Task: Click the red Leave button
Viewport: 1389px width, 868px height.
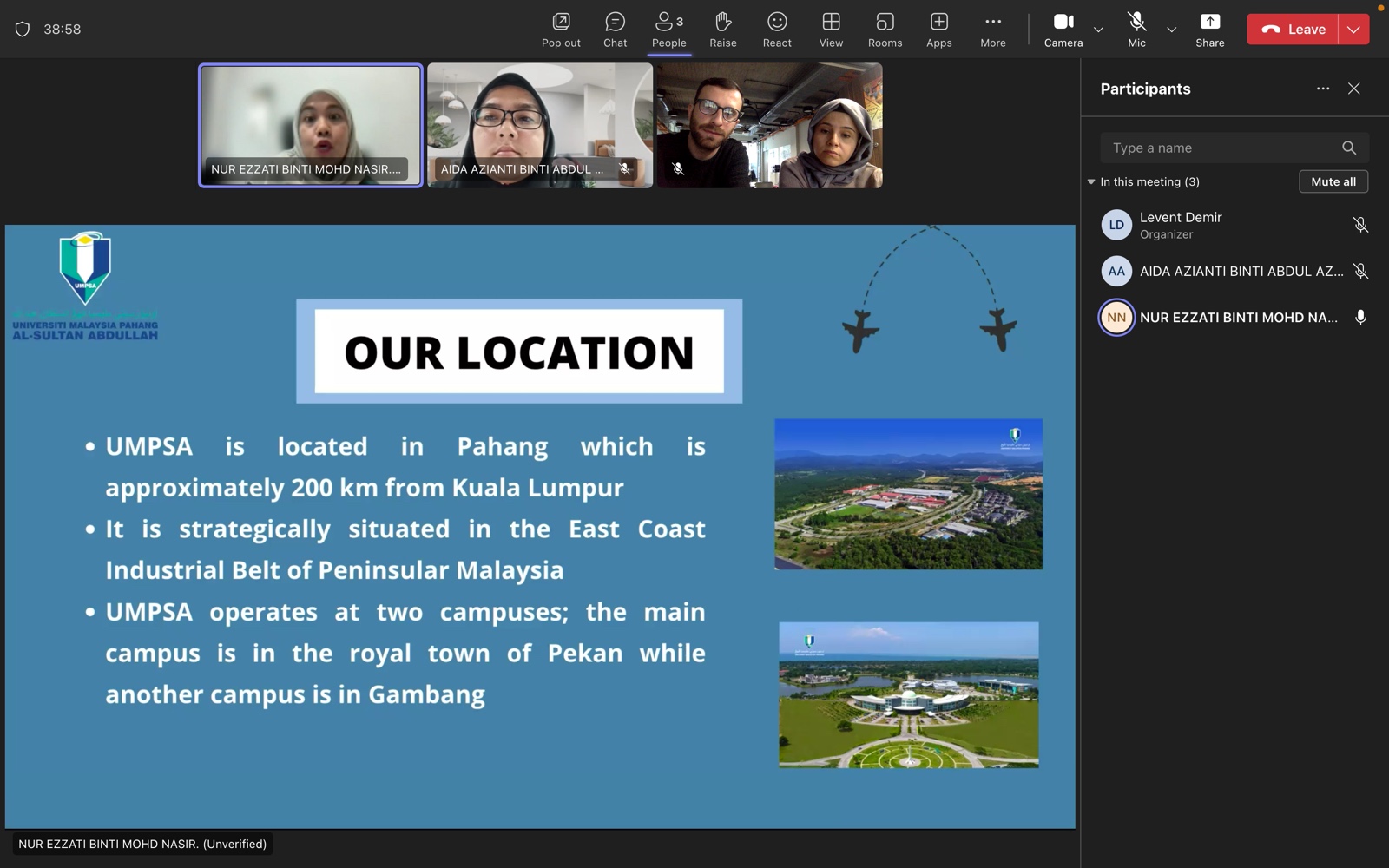Action: pos(1293,30)
